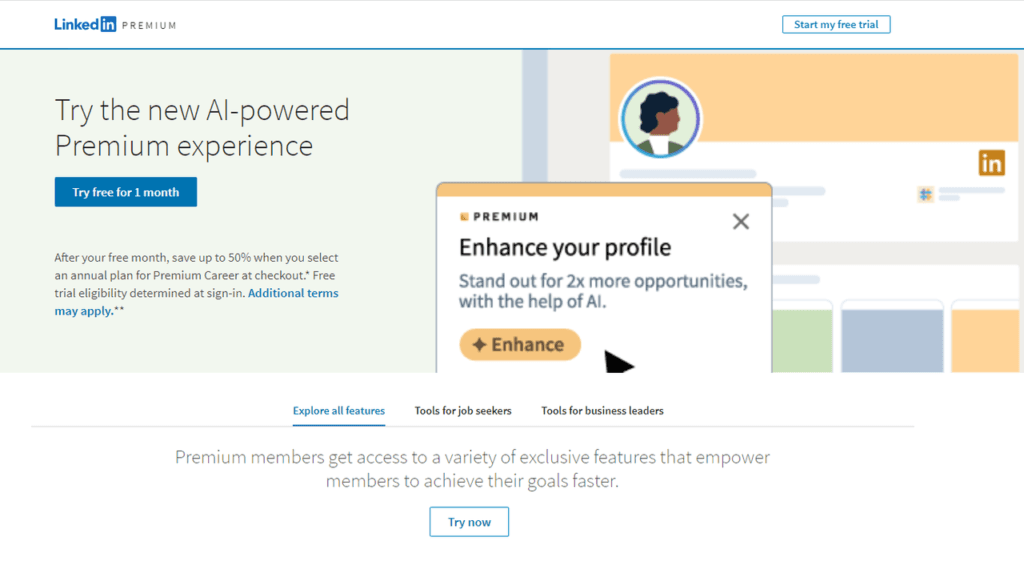Close the Enhance your profile card

[741, 221]
